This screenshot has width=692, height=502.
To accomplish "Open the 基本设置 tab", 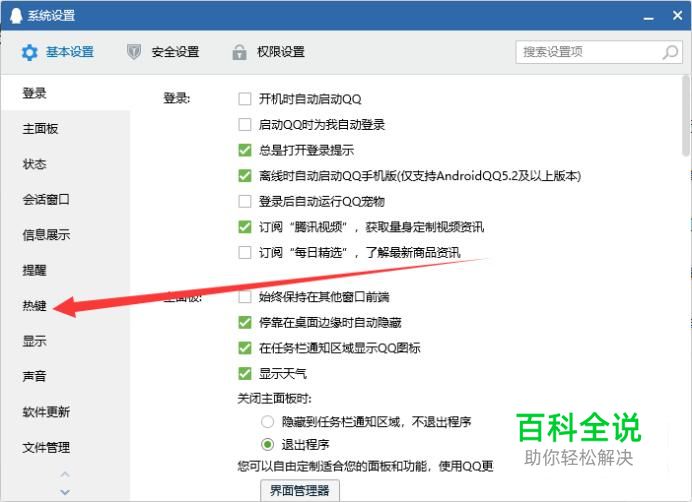I will 58,52.
